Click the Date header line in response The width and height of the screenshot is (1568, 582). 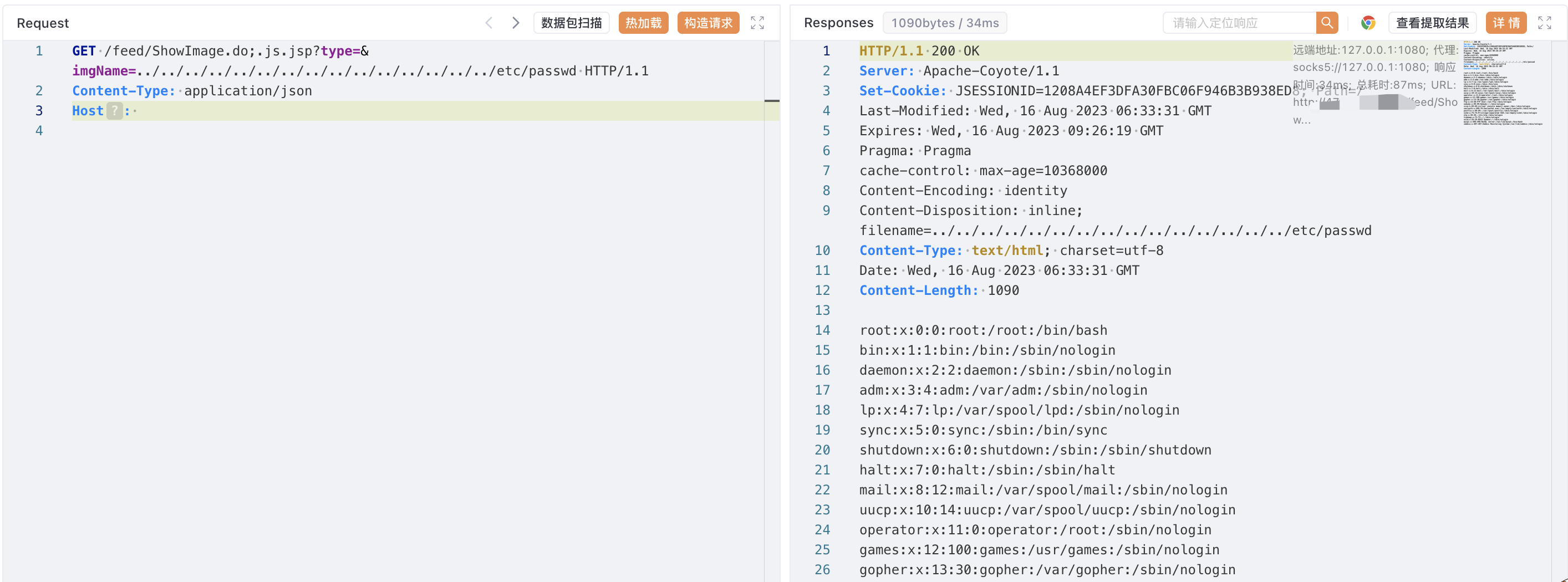coord(999,271)
